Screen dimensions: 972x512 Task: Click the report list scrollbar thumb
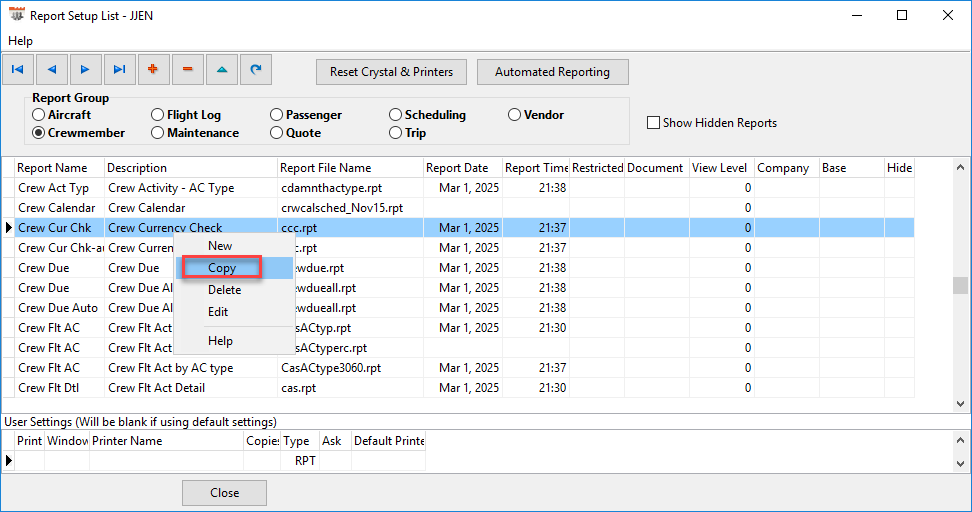click(x=960, y=285)
